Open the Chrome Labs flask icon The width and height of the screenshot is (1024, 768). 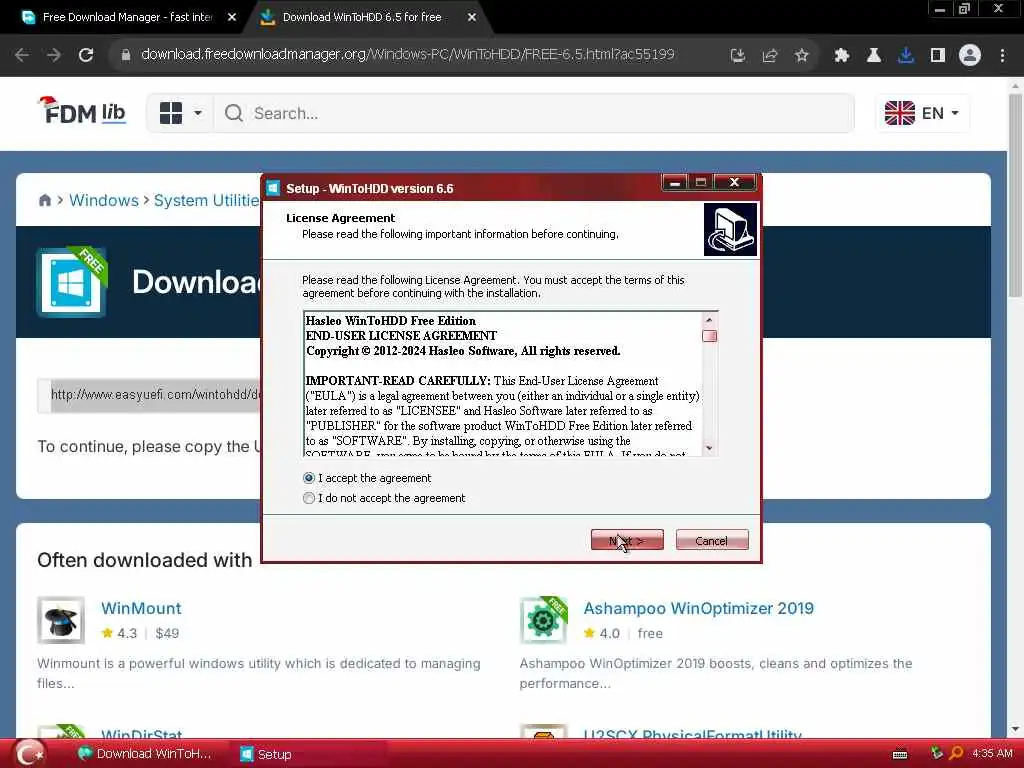[874, 56]
